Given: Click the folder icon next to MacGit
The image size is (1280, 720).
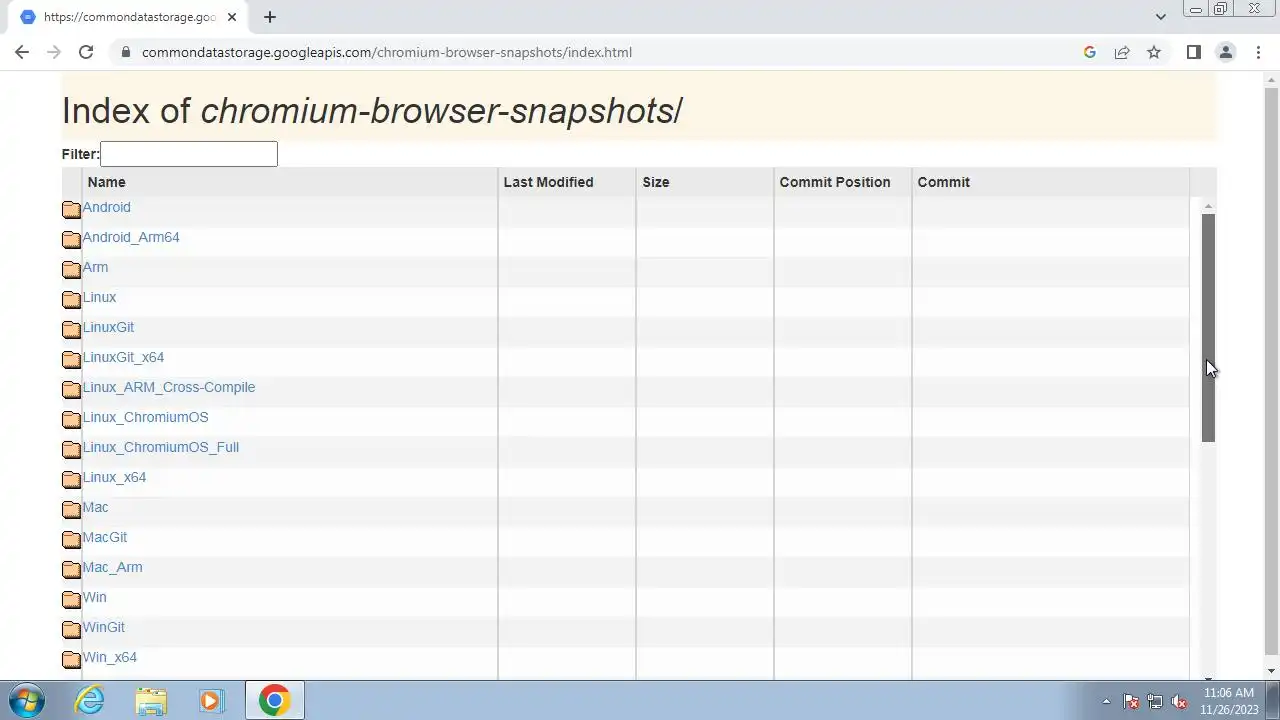Looking at the screenshot, I should pyautogui.click(x=71, y=539).
